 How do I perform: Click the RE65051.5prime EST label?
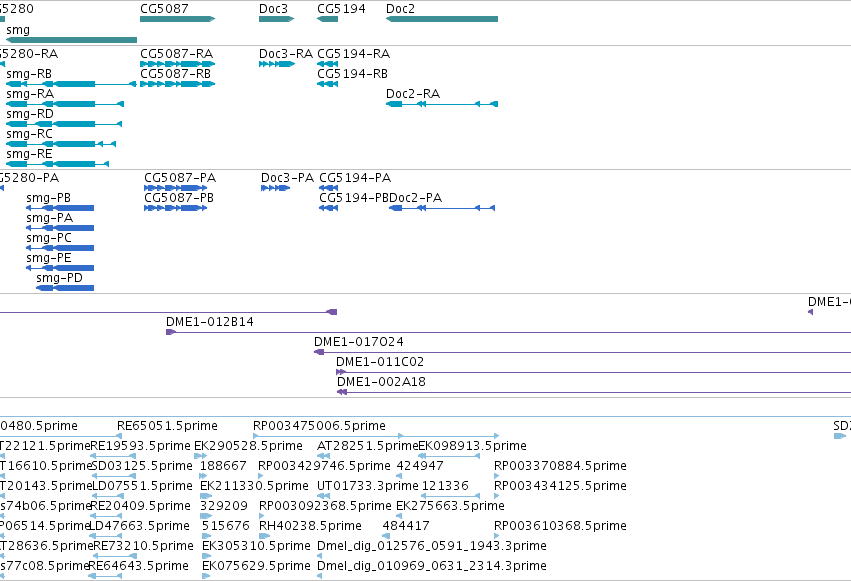[x=167, y=426]
